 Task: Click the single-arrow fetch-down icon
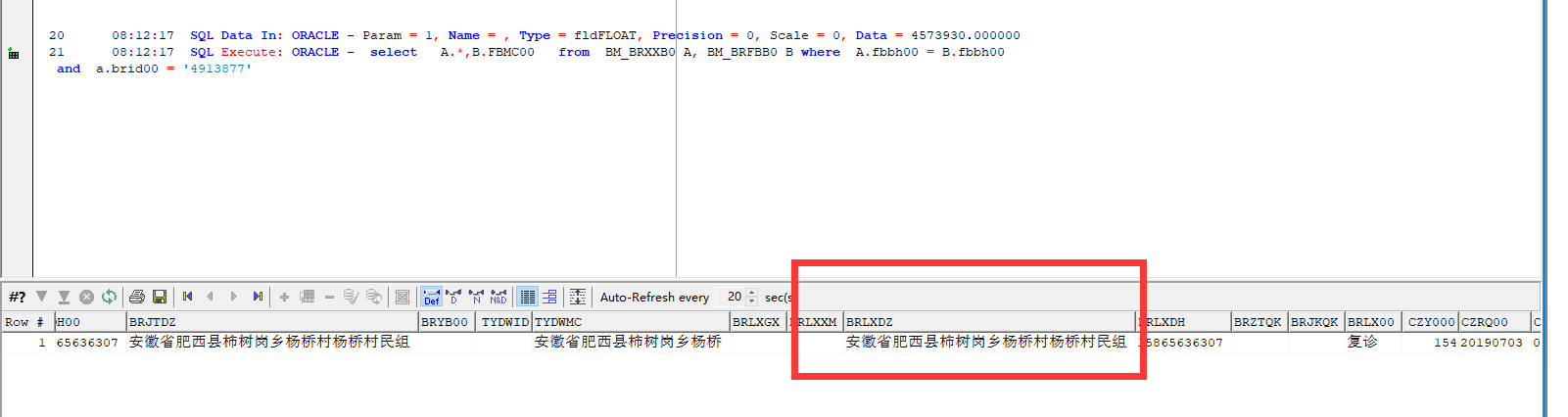click(x=41, y=297)
